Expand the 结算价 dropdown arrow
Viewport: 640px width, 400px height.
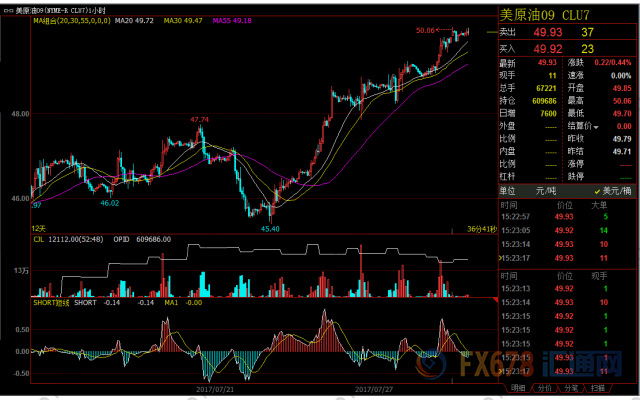(595, 127)
